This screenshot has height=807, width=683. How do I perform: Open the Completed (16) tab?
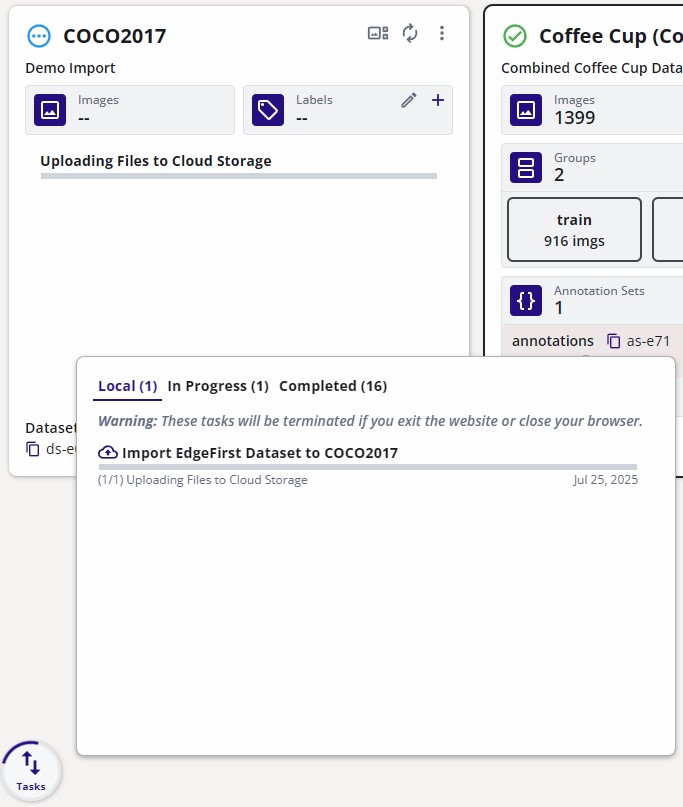[x=332, y=386]
